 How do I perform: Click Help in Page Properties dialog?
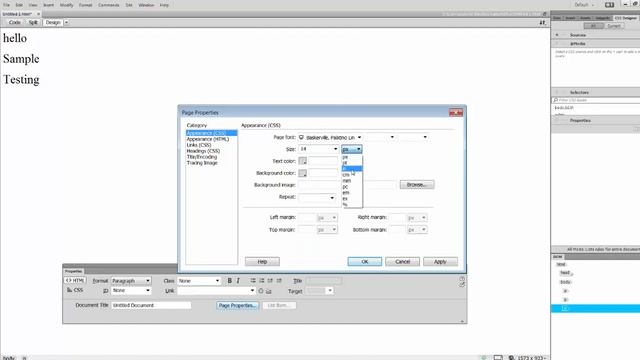(x=262, y=262)
